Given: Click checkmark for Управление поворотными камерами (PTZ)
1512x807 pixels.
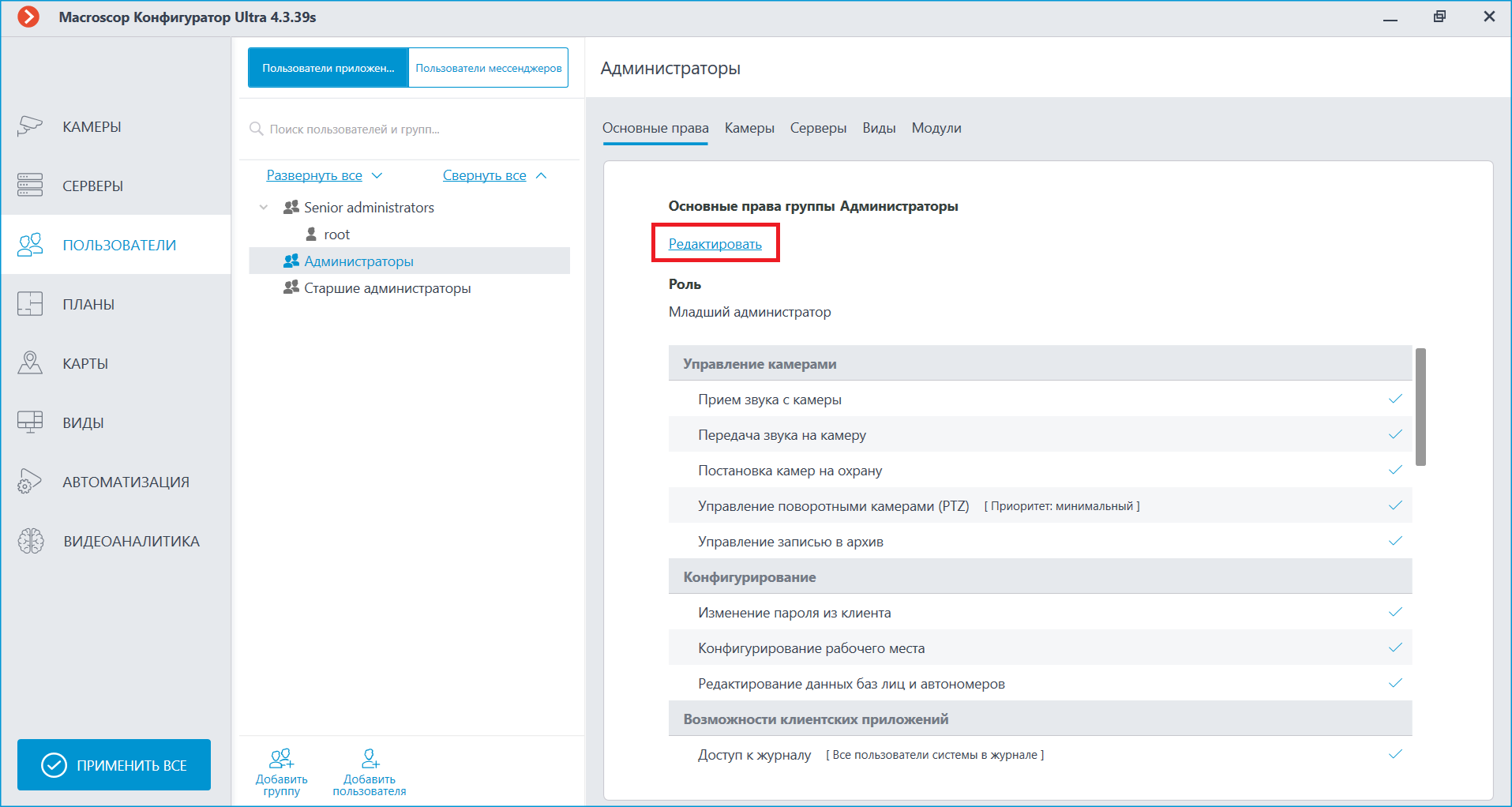Looking at the screenshot, I should click(x=1395, y=505).
